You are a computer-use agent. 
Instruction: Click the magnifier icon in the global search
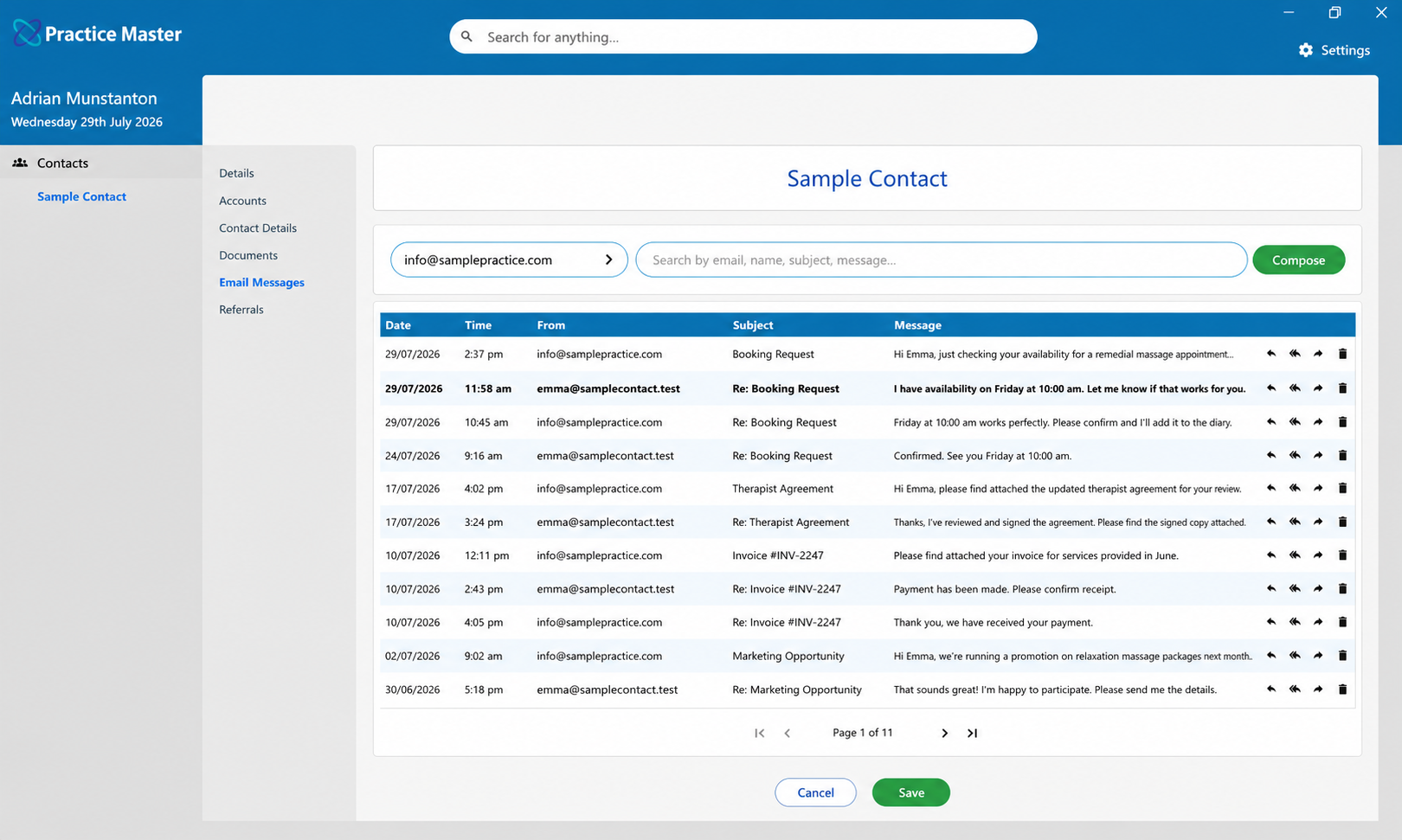pyautogui.click(x=466, y=36)
